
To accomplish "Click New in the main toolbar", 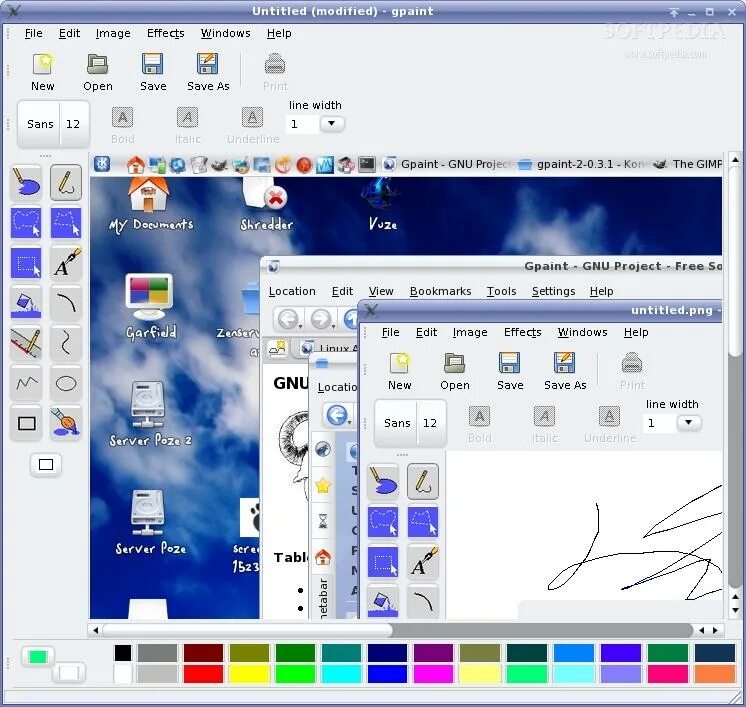I will (x=42, y=72).
